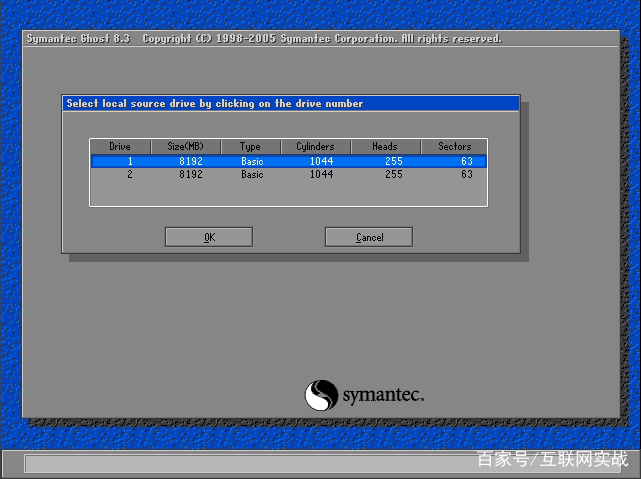Click the 255 heads value of drive 1

(x=394, y=161)
